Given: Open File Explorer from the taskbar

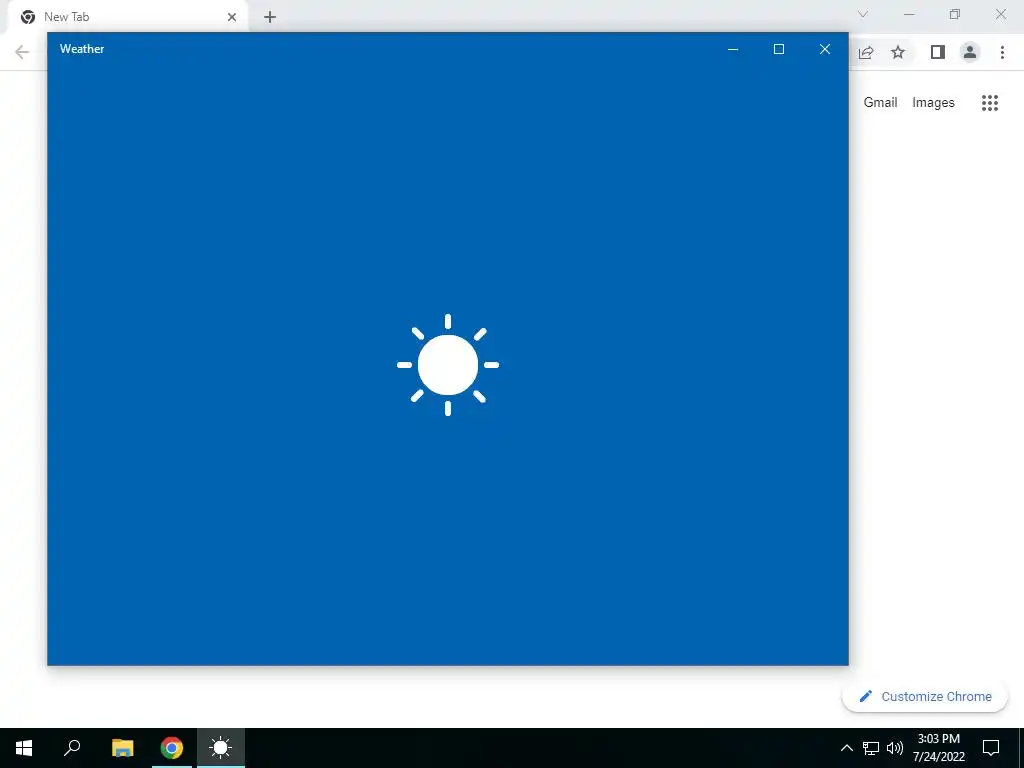Looking at the screenshot, I should tap(122, 748).
